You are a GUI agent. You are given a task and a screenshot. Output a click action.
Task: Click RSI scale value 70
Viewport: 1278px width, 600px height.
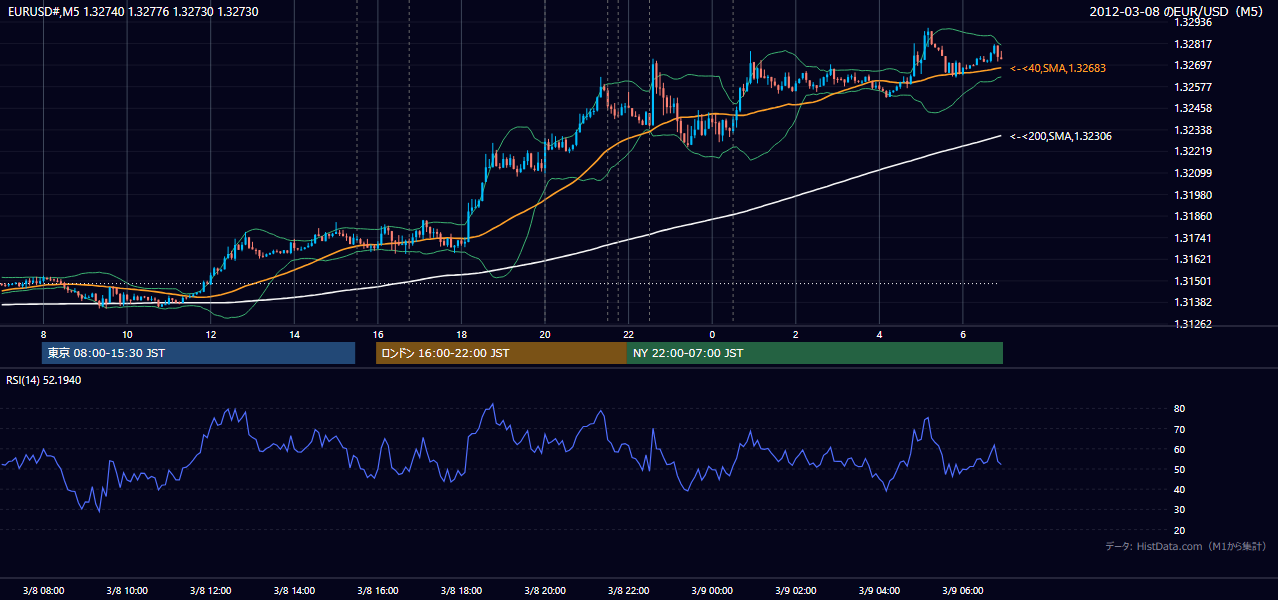(1179, 429)
